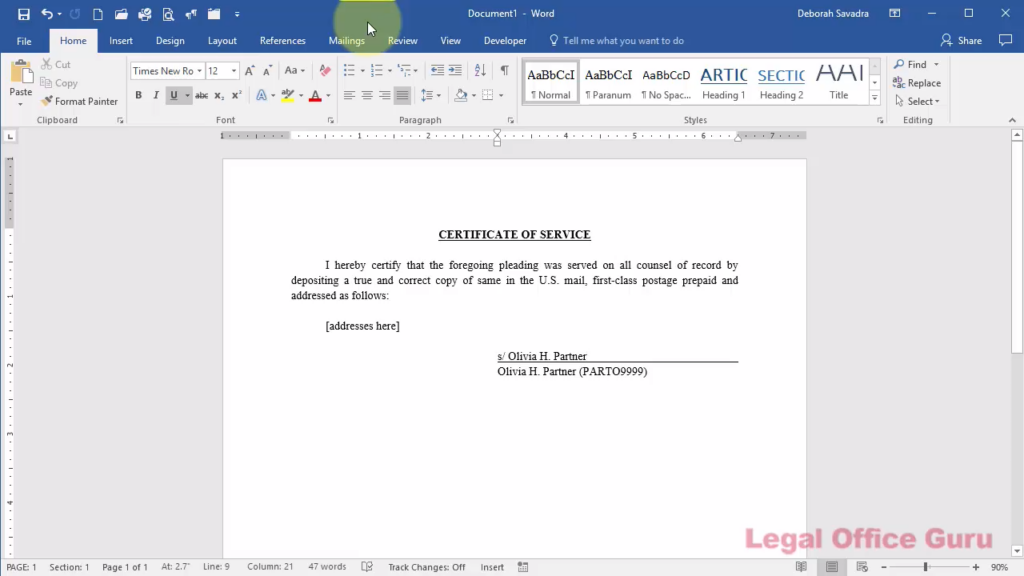Image resolution: width=1024 pixels, height=576 pixels.
Task: Toggle bold formatting
Action: 138,95
